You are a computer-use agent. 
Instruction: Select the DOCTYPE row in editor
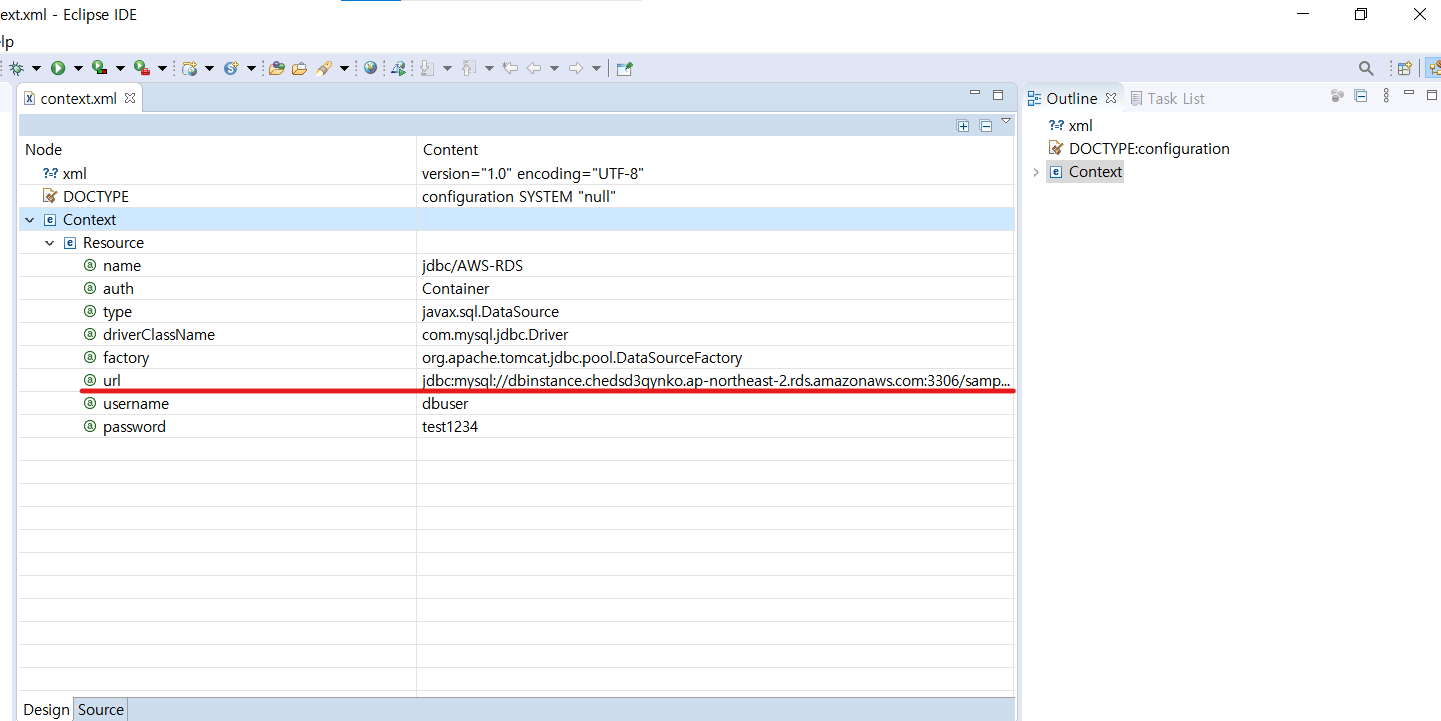click(x=516, y=196)
